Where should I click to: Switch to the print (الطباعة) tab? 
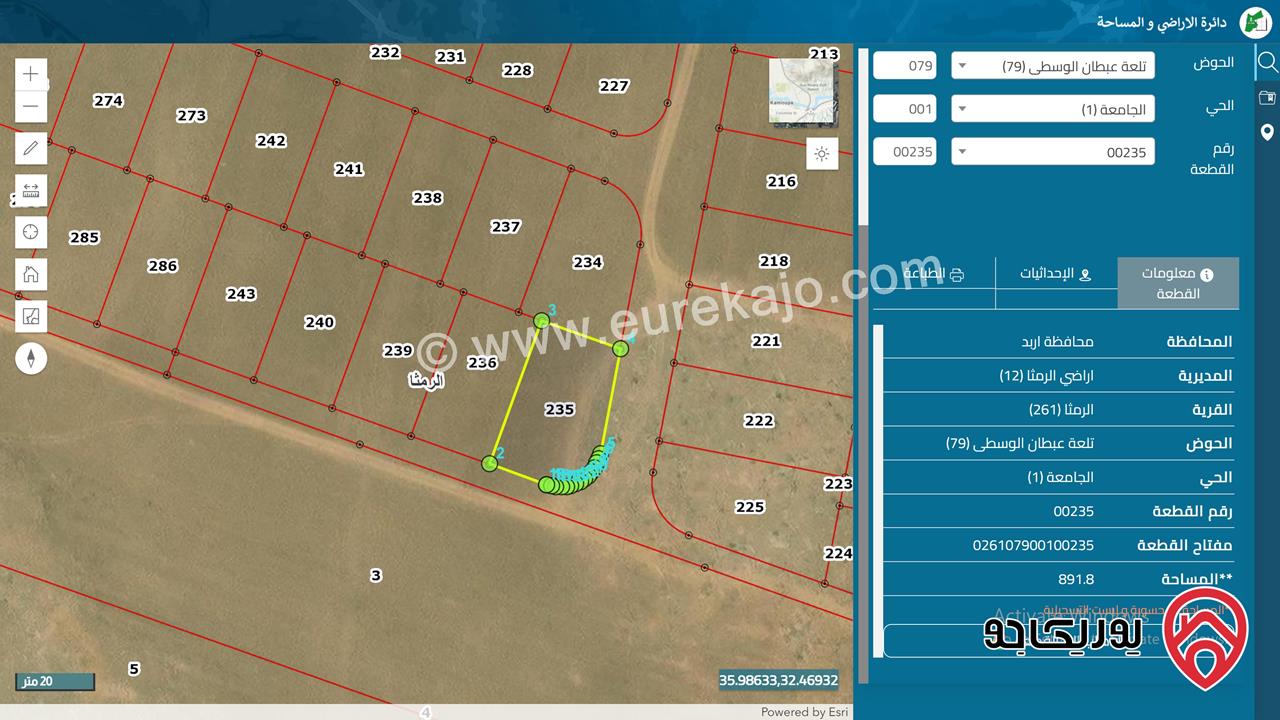(934, 274)
